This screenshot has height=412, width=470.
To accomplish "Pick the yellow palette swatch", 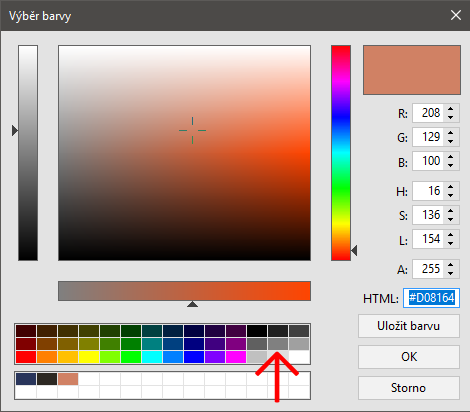I will click(89, 357).
